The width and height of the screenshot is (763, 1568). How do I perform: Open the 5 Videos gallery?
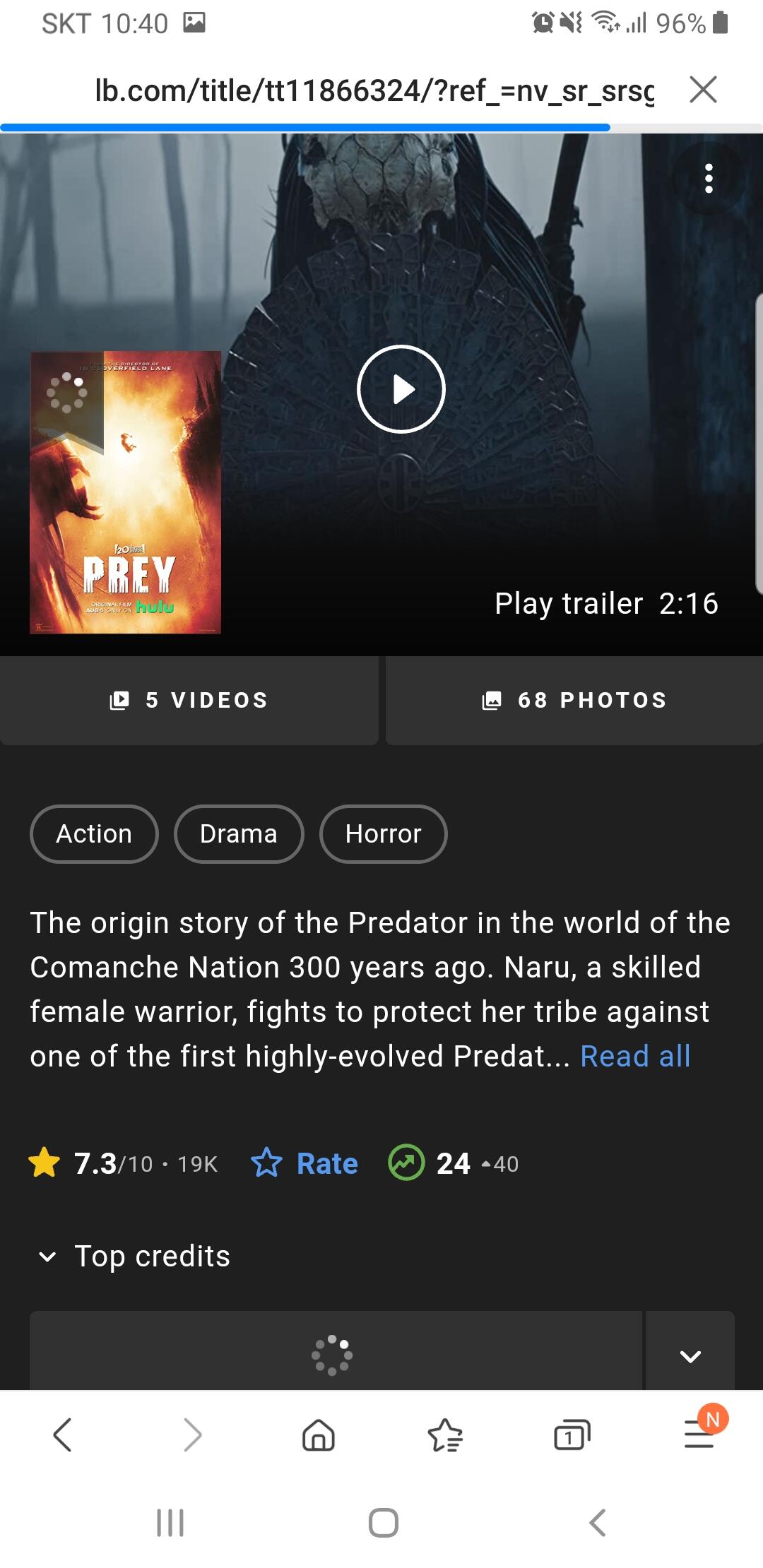(x=189, y=700)
